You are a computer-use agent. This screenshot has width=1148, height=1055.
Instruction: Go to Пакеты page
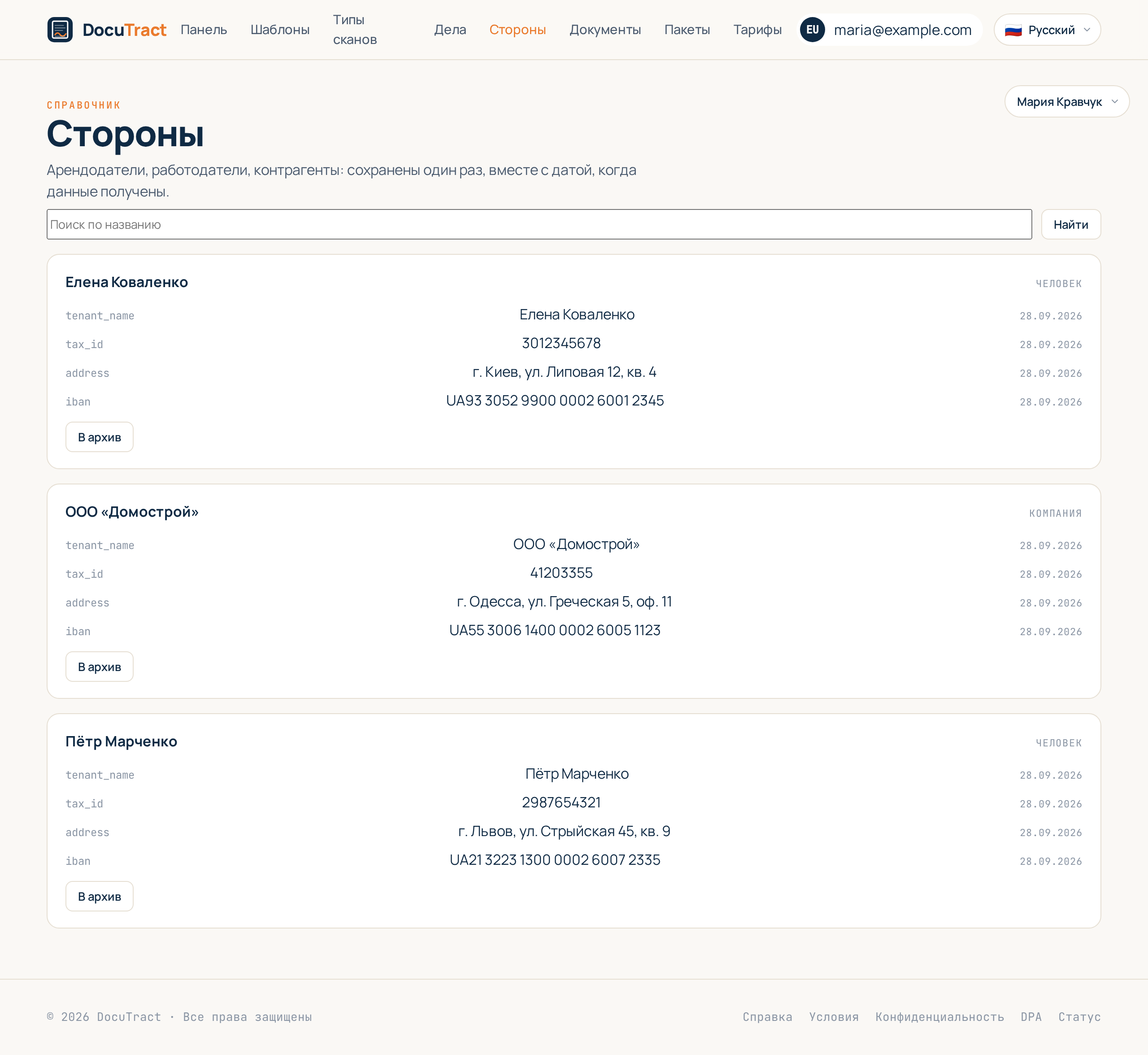687,30
